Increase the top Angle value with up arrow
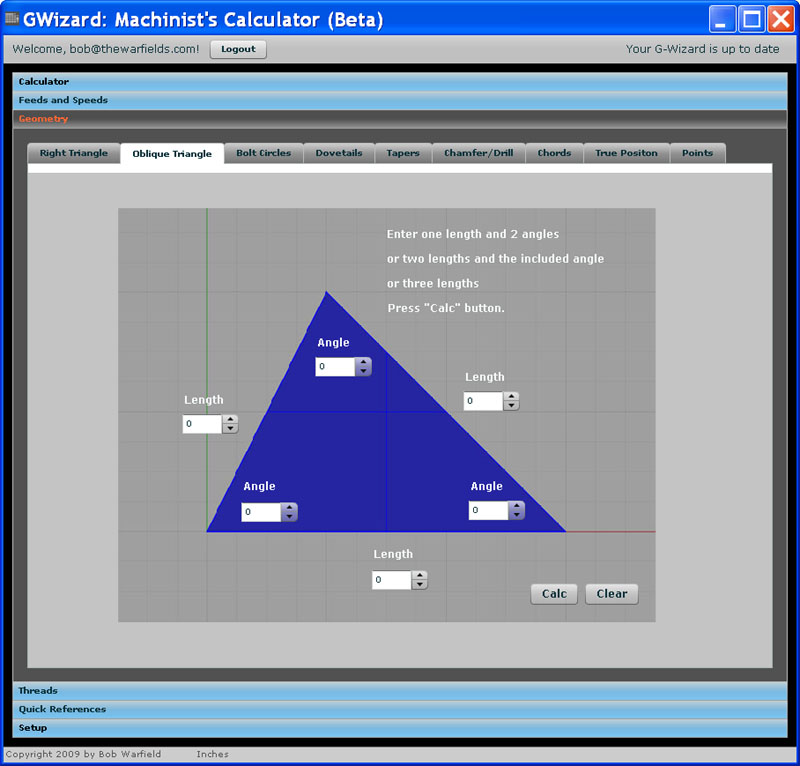This screenshot has width=800, height=766. click(363, 362)
